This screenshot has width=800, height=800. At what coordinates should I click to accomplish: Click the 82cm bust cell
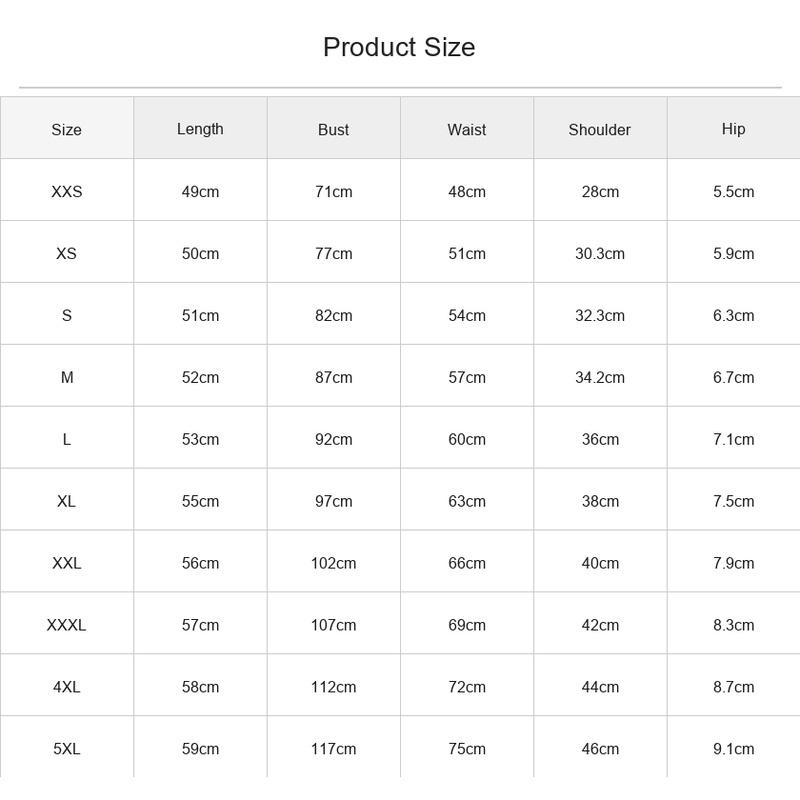(333, 315)
